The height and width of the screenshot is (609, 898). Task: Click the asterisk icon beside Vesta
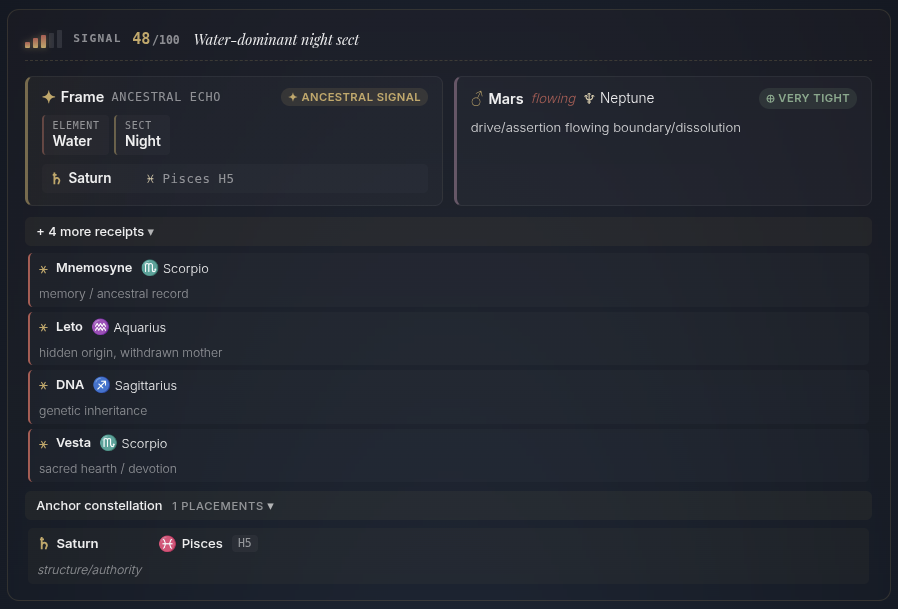[x=44, y=444]
